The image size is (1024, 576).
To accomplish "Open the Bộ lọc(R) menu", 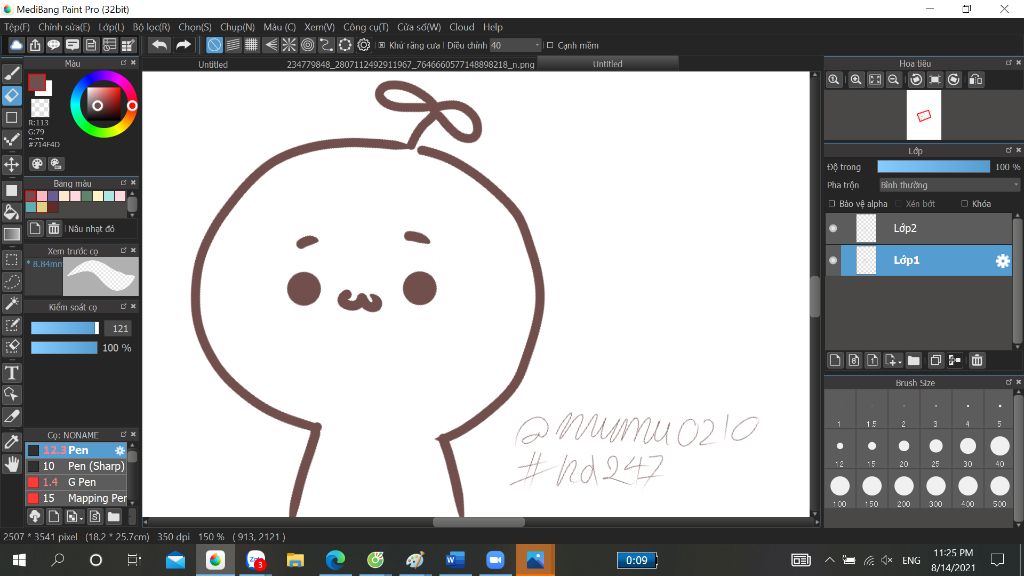I will click(x=152, y=27).
